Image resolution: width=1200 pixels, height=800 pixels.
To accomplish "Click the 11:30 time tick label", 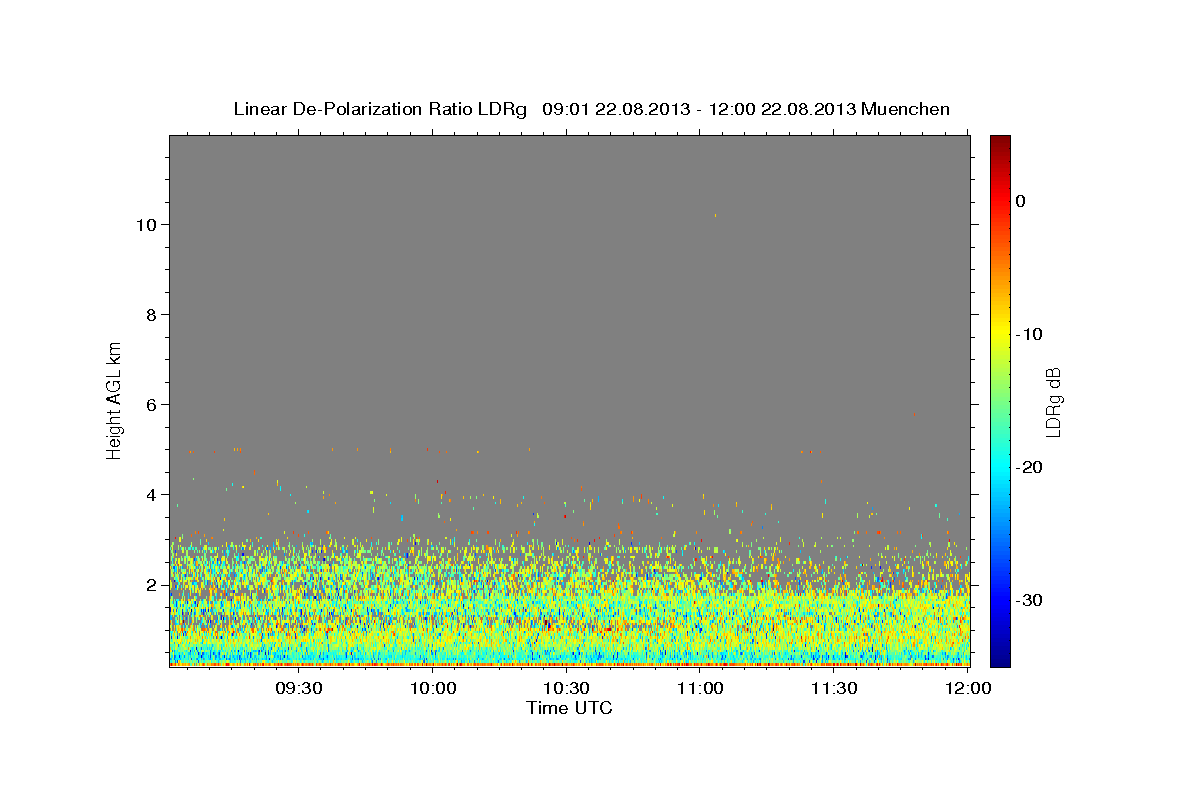I will point(833,689).
